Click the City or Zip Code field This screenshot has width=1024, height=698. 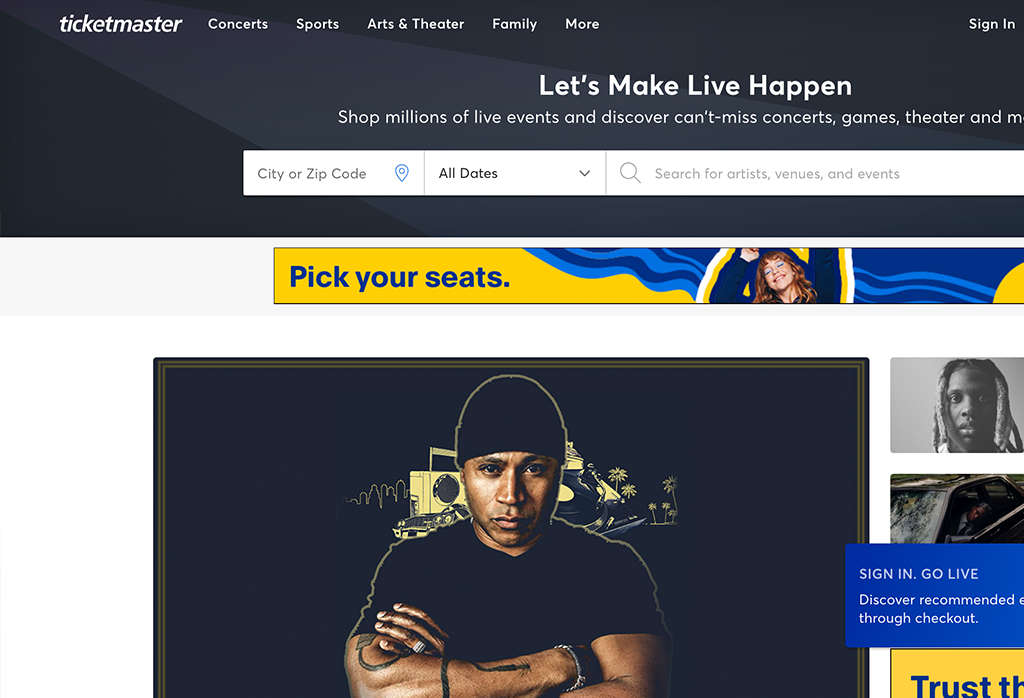(333, 173)
